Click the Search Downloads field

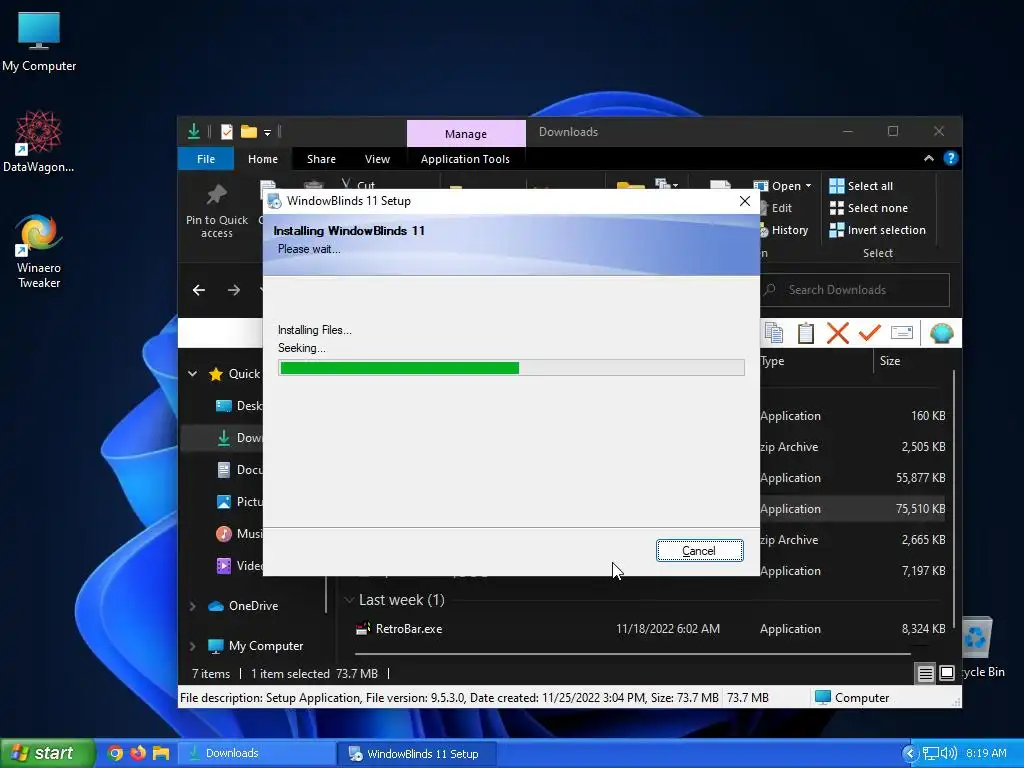click(854, 290)
